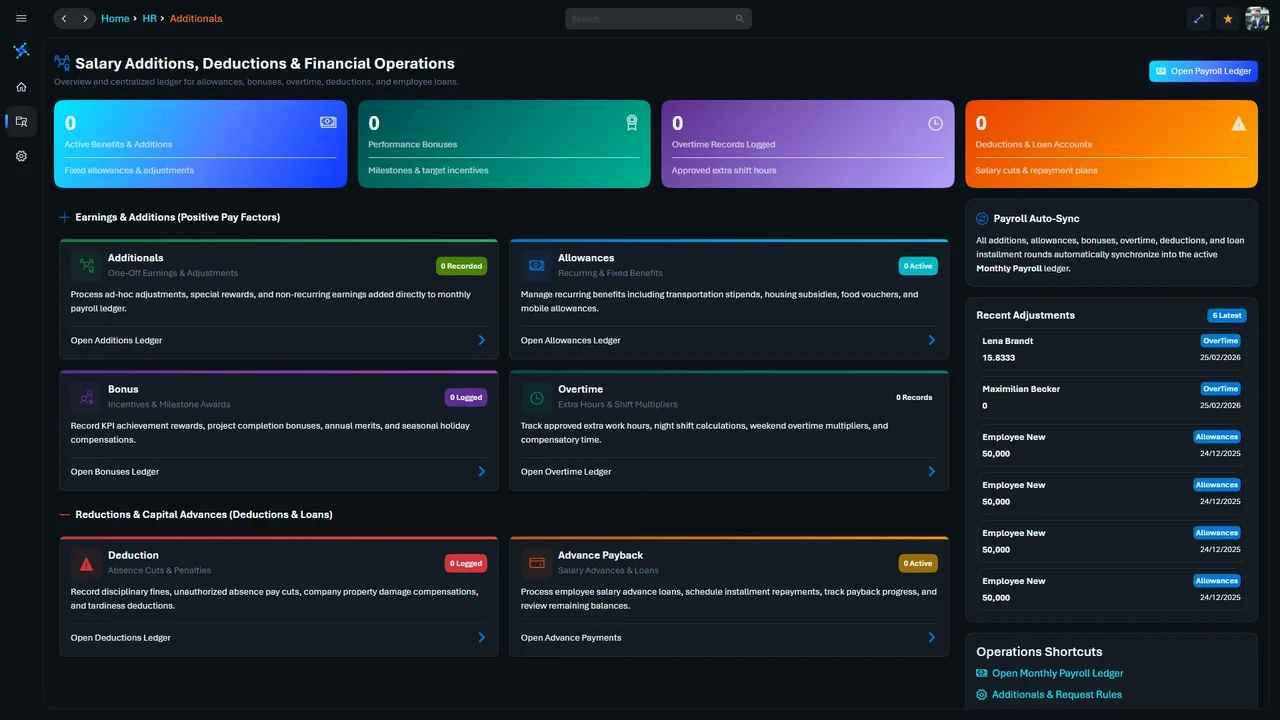The width and height of the screenshot is (1280, 720).
Task: Select the Overtime Records Logged card
Action: click(x=808, y=144)
